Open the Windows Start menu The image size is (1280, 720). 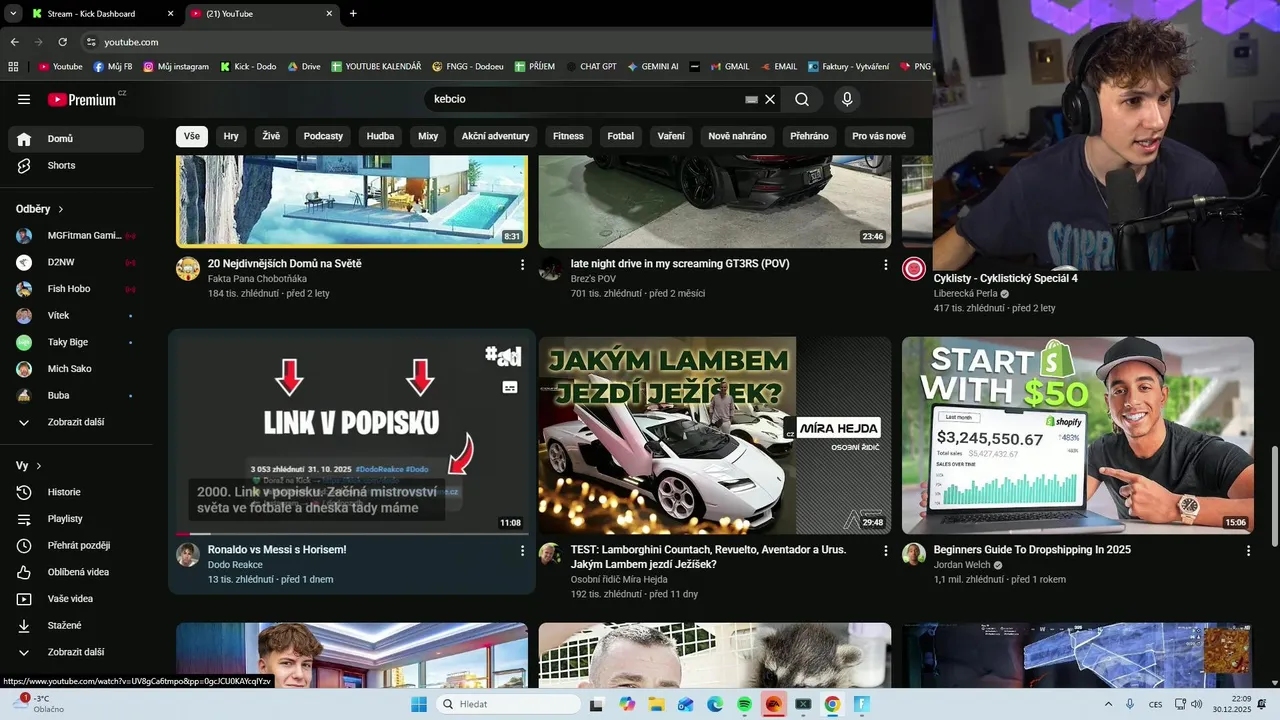418,704
